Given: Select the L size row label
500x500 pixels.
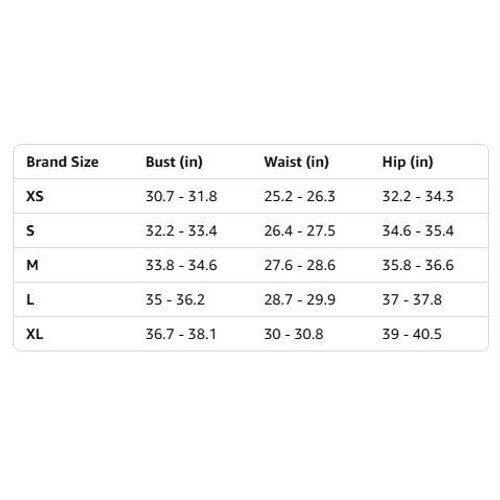Looking at the screenshot, I should point(30,300).
